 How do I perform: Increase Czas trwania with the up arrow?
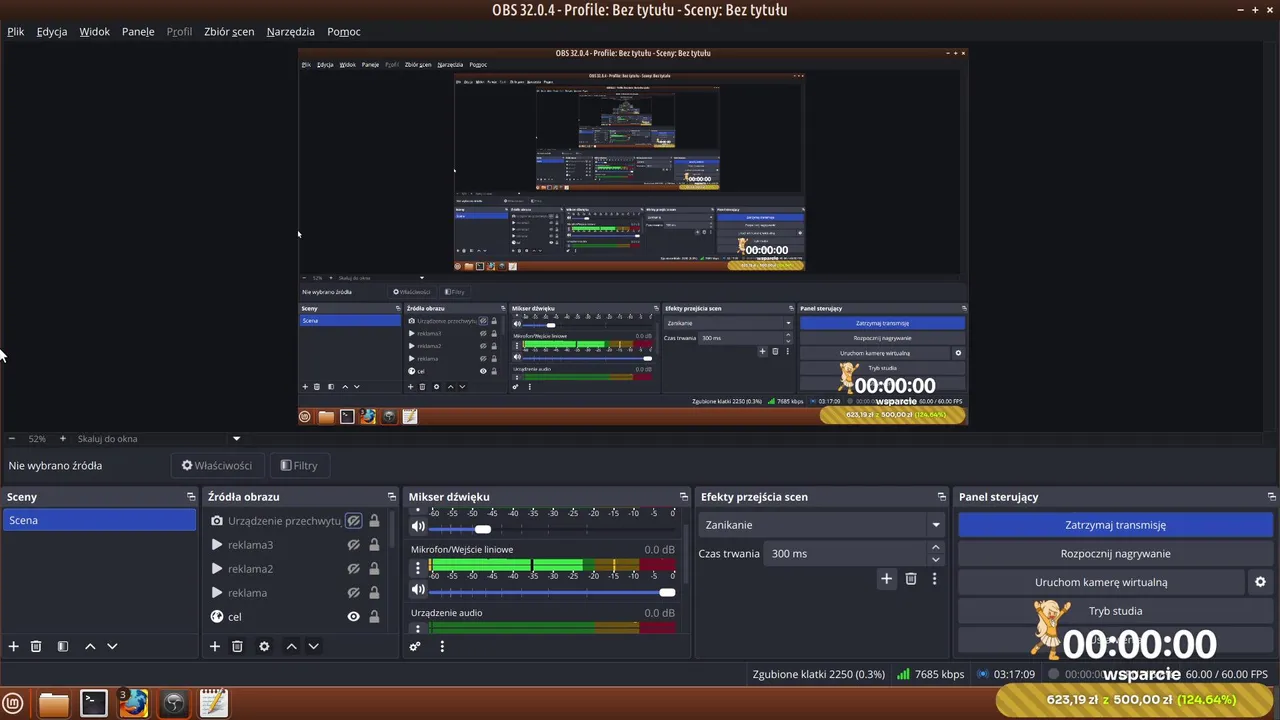(936, 548)
